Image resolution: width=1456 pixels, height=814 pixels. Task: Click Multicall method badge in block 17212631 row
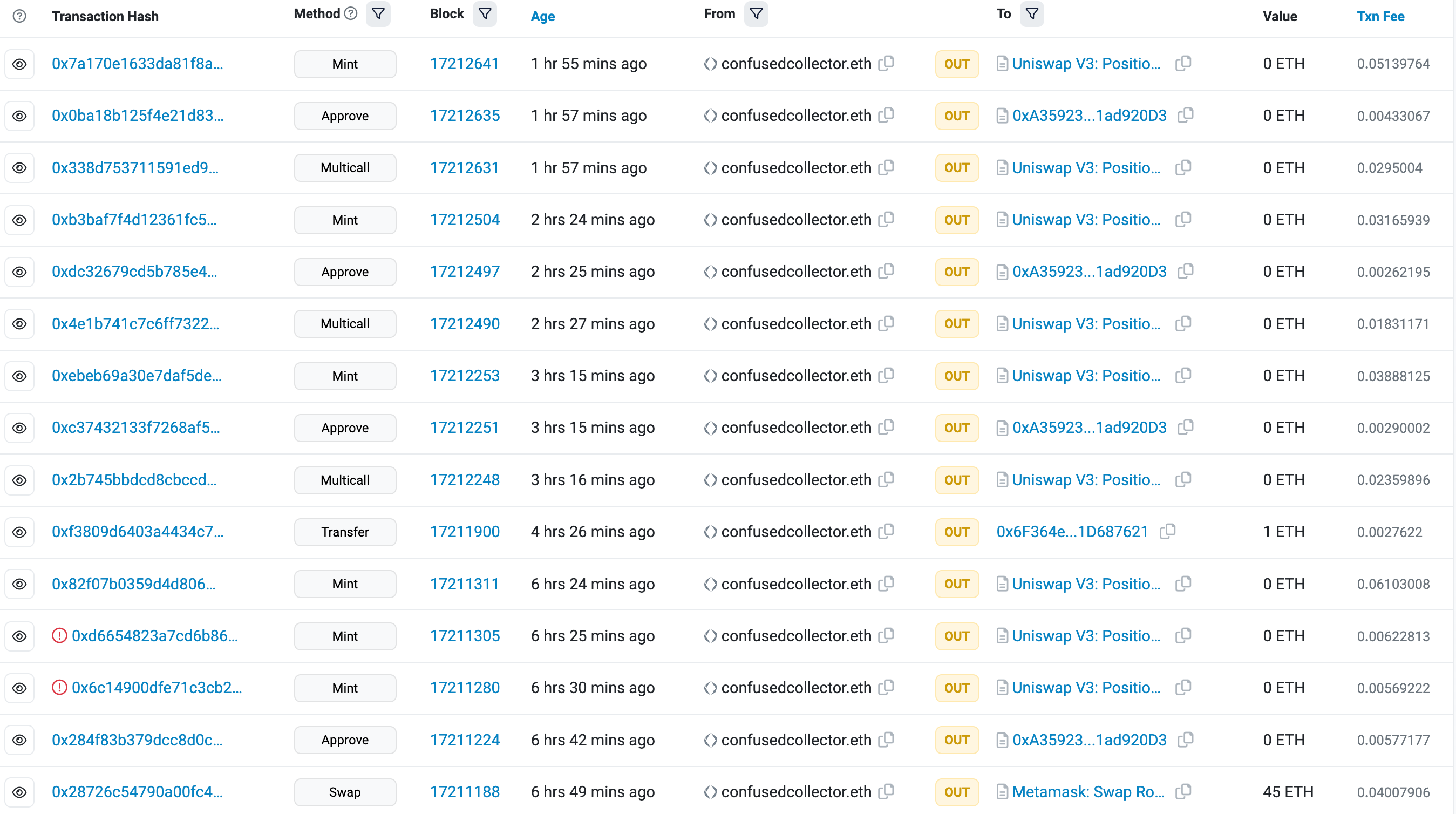pyautogui.click(x=345, y=168)
